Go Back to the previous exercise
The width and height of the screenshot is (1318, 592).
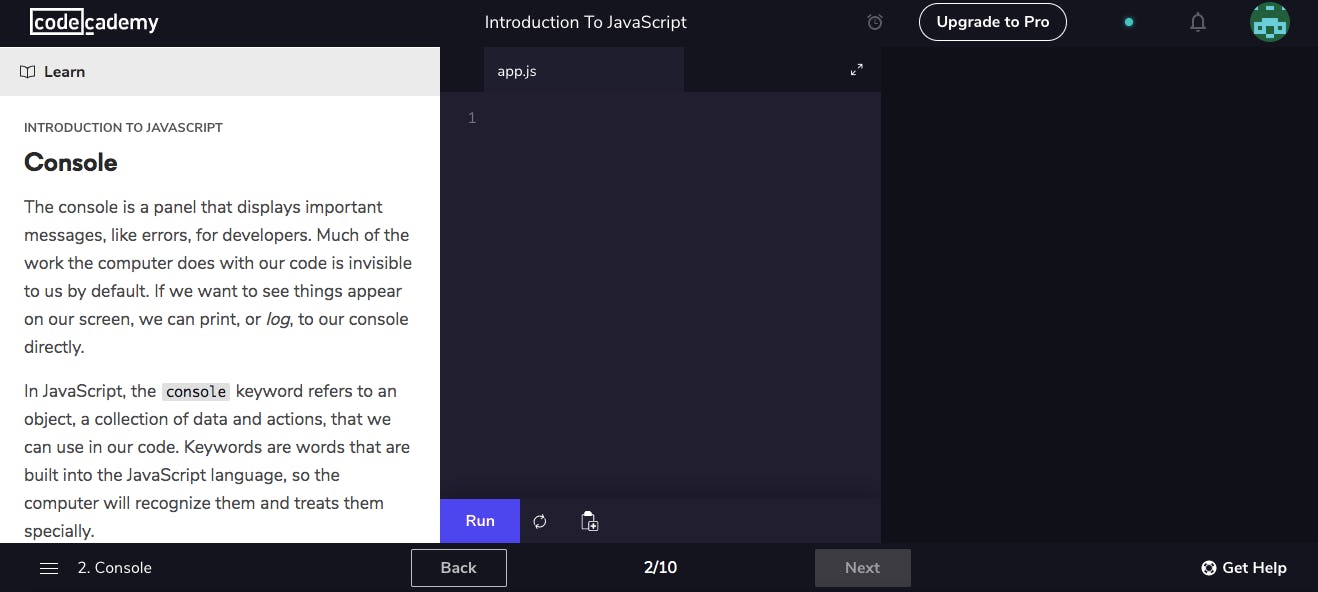coord(458,567)
